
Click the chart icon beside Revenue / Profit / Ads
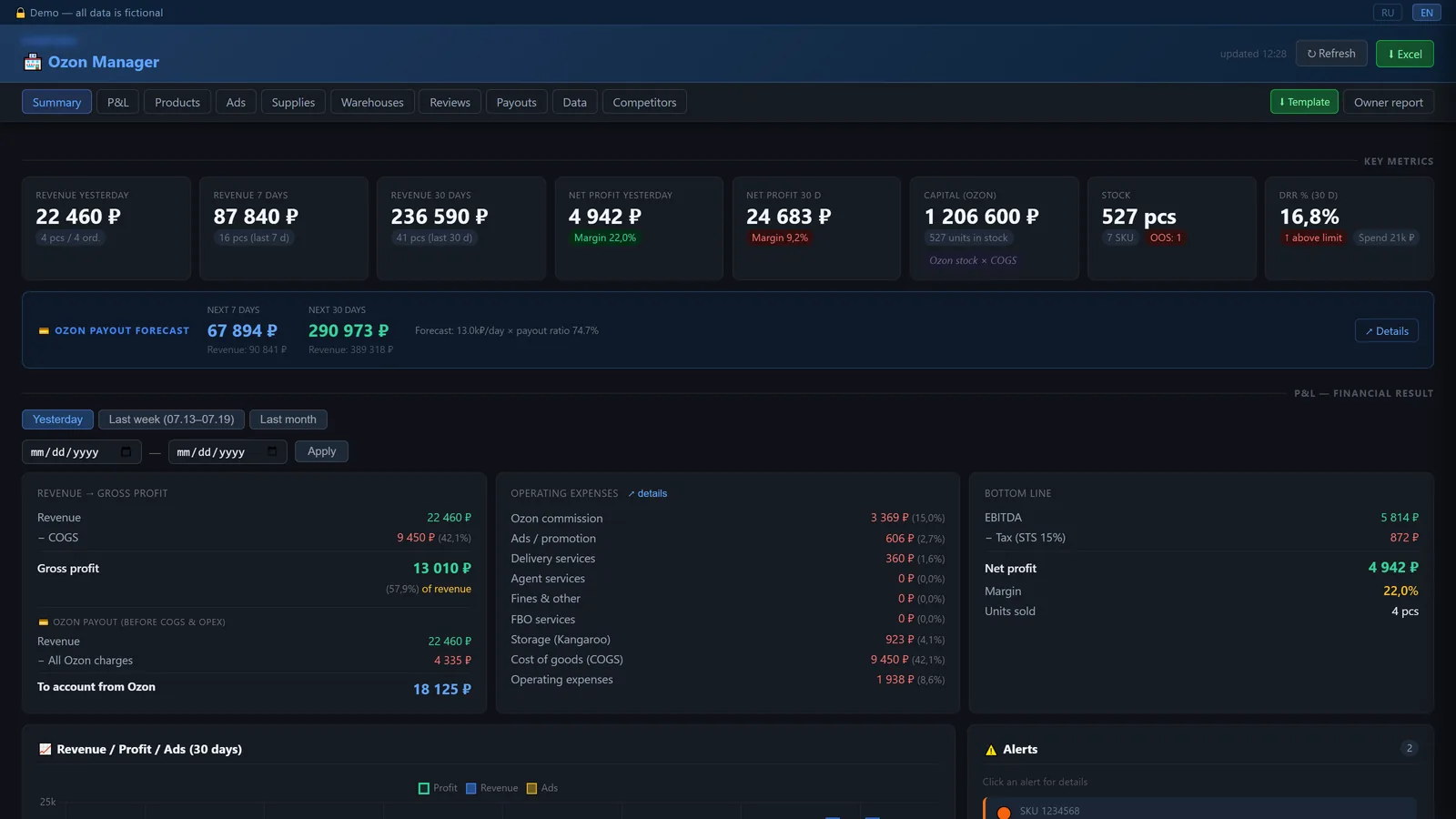[45, 749]
